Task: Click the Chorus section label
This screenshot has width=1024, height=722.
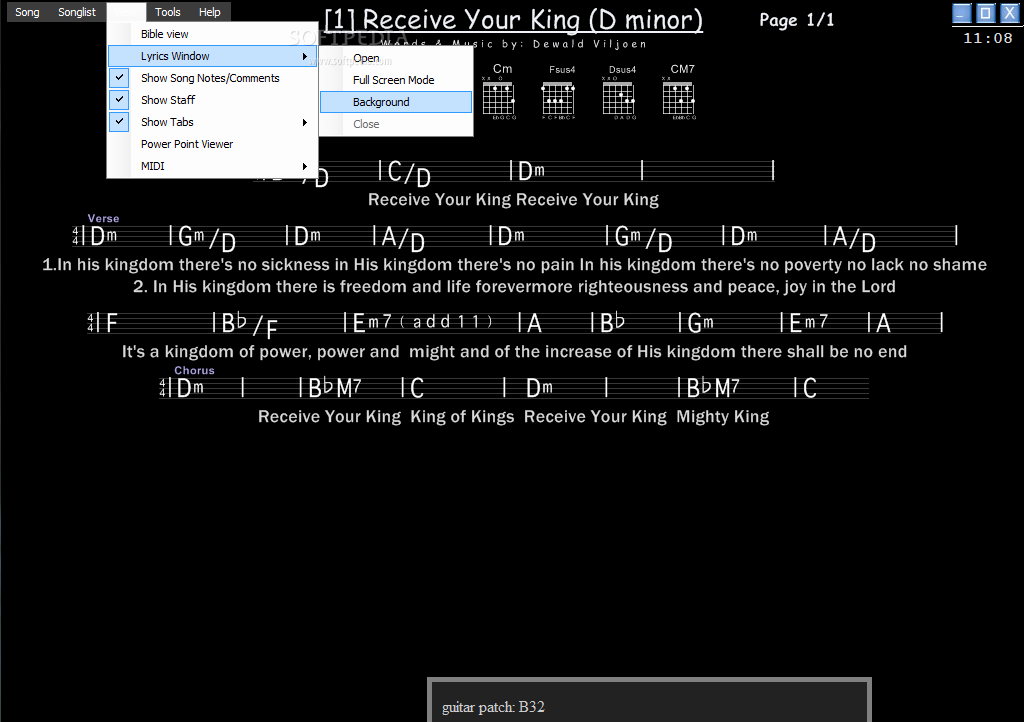Action: coord(194,370)
